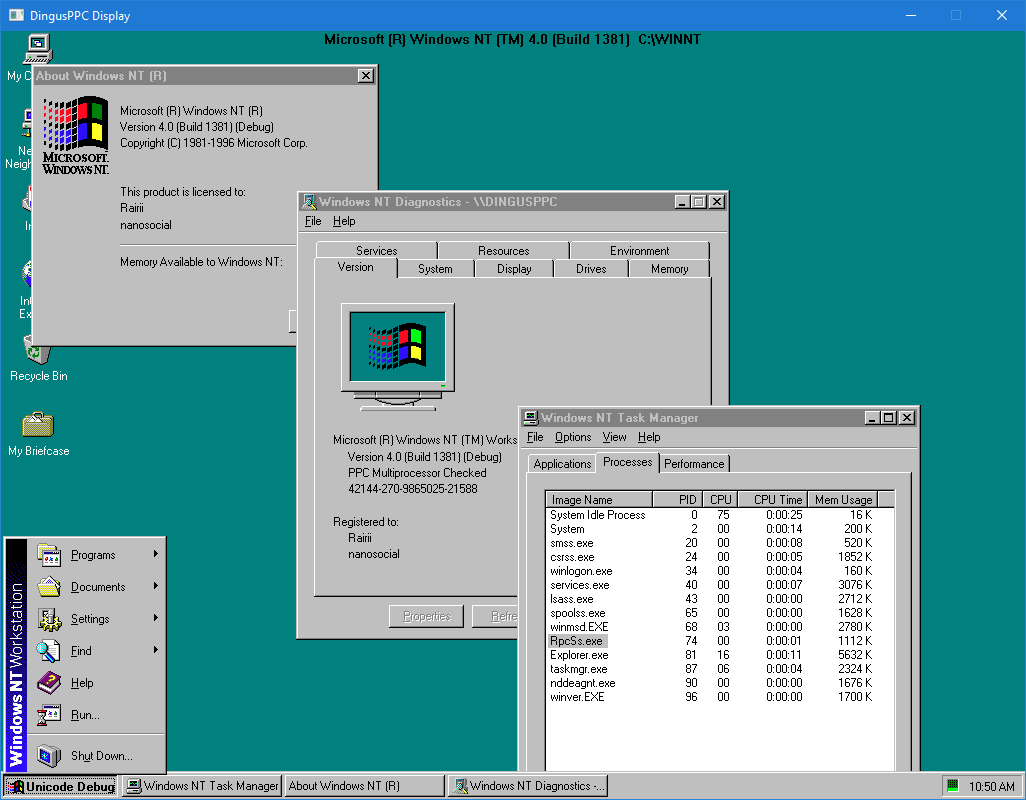This screenshot has width=1026, height=800.
Task: Switch to the Performance tab in Task Manager
Action: point(694,464)
